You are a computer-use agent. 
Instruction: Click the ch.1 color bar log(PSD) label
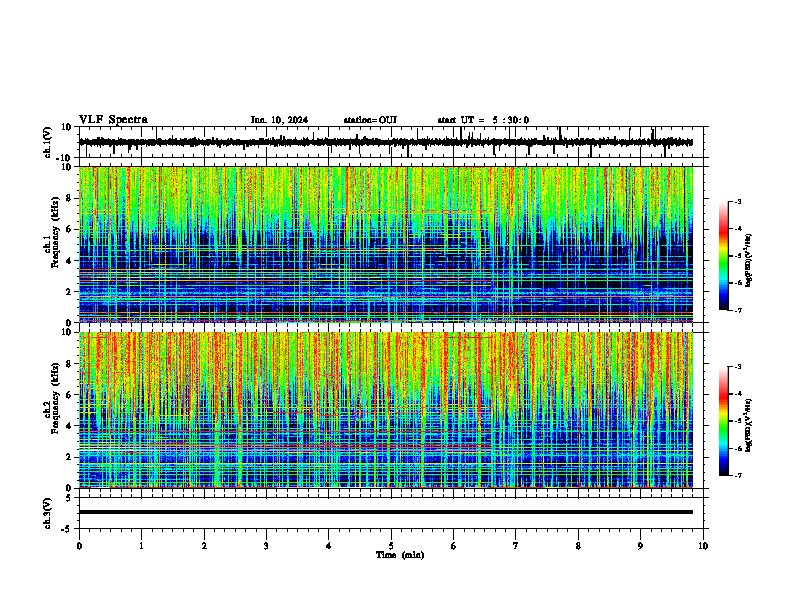coord(749,261)
